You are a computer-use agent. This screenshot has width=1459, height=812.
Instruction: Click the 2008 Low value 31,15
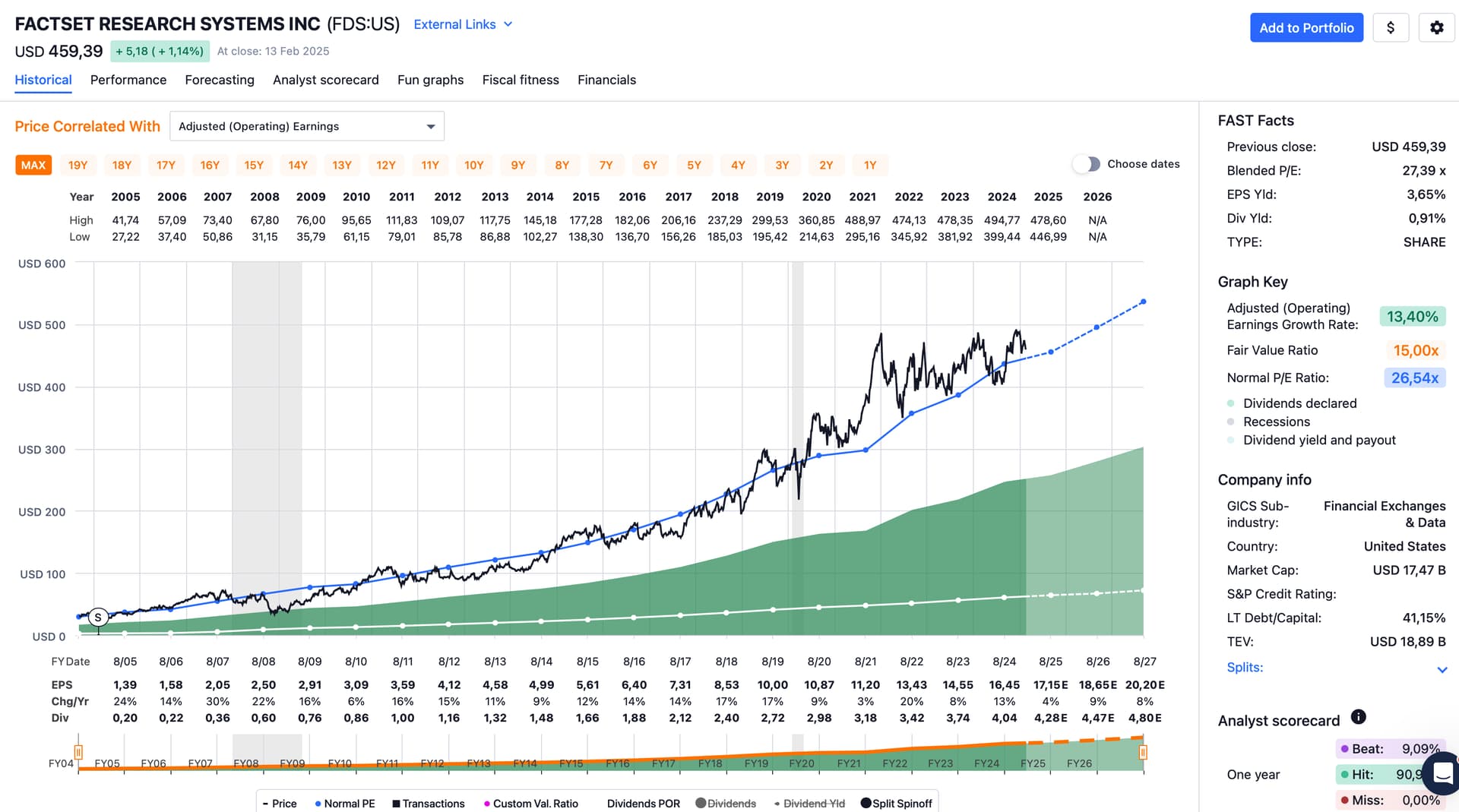[264, 237]
